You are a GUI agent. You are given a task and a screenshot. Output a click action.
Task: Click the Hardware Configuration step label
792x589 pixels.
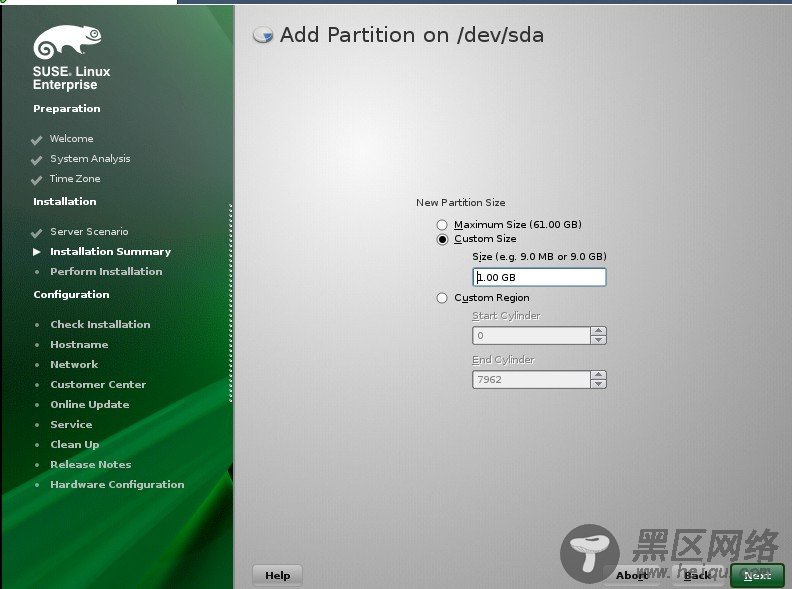pyautogui.click(x=117, y=484)
